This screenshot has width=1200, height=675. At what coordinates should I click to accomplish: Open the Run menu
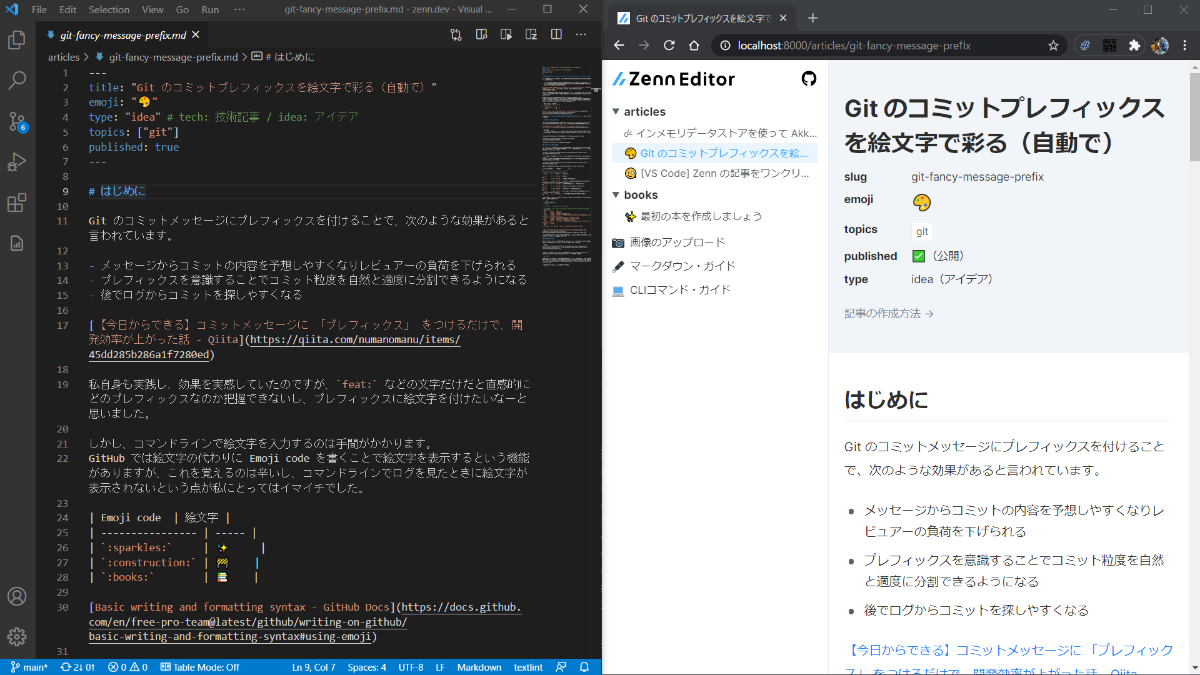coord(210,9)
